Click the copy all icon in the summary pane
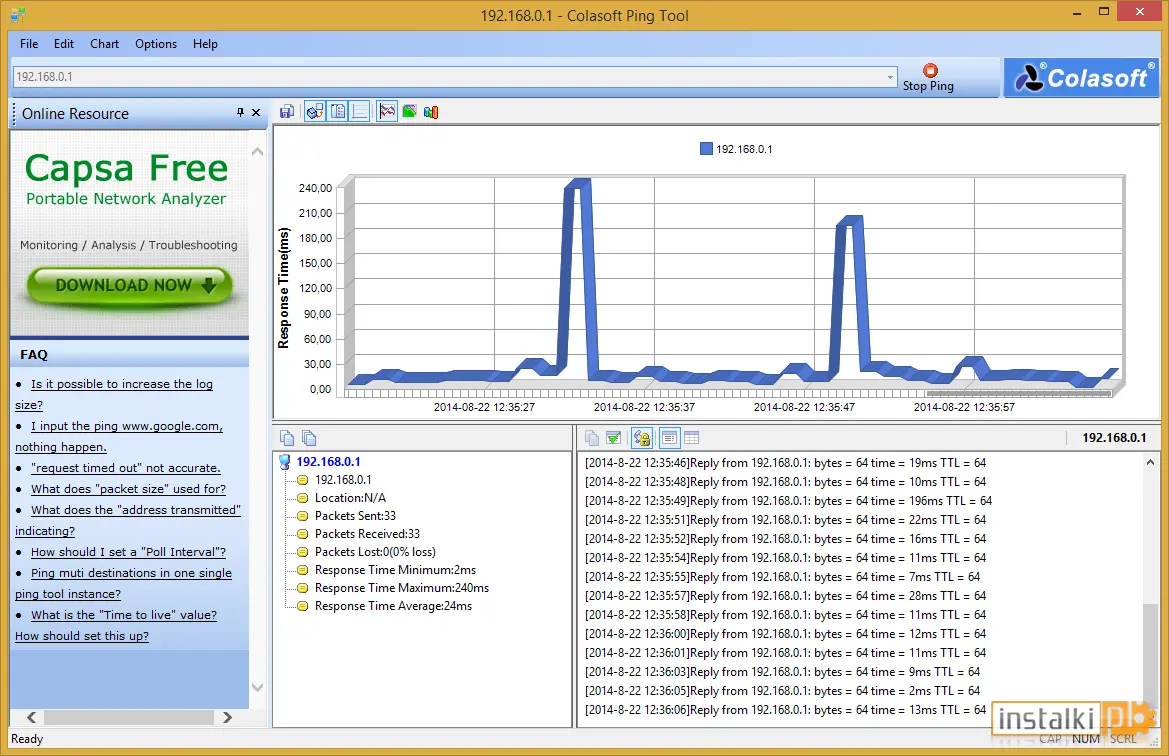The width and height of the screenshot is (1169, 756). tap(309, 438)
